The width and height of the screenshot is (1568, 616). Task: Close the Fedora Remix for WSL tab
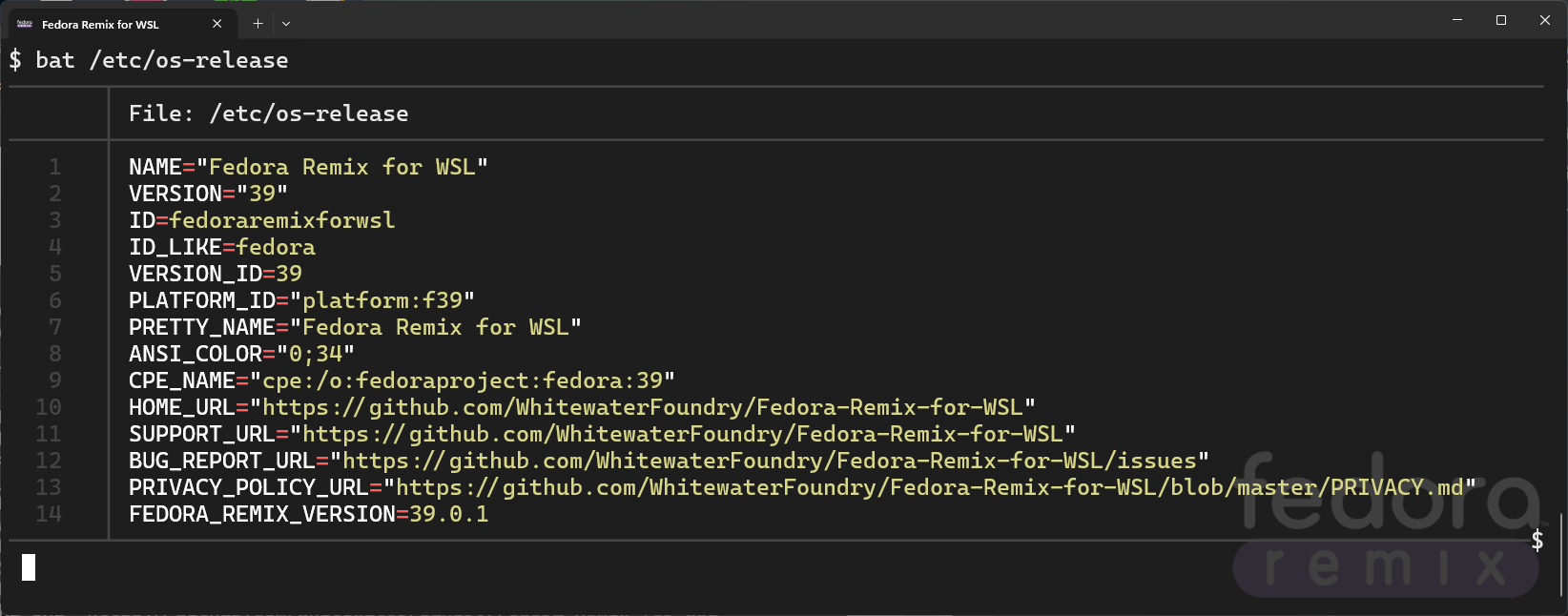coord(217,24)
